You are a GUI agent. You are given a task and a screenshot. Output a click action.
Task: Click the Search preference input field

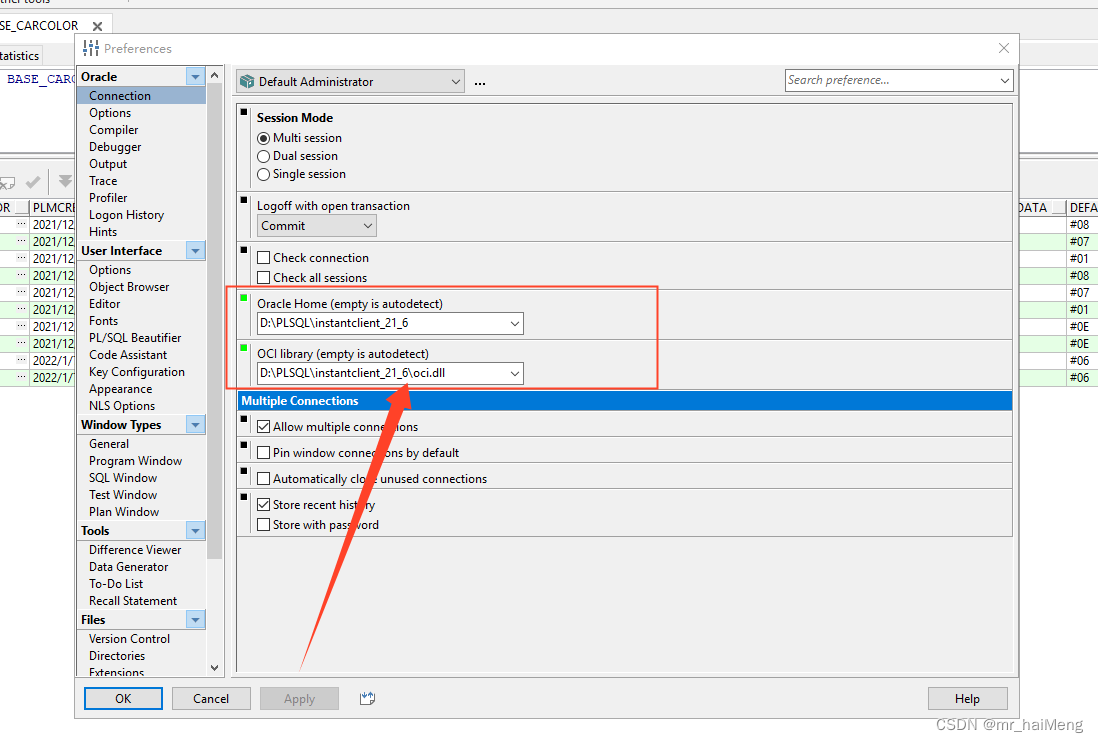(x=890, y=81)
